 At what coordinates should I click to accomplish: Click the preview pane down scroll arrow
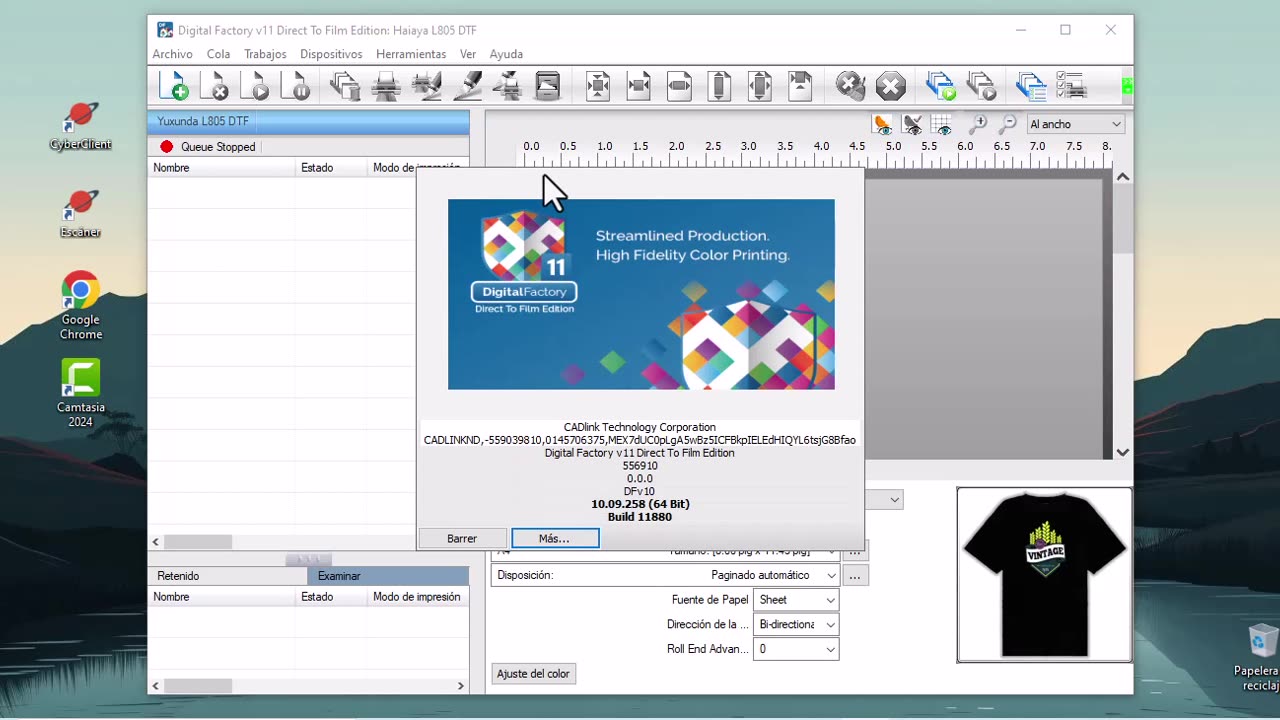[x=1123, y=452]
